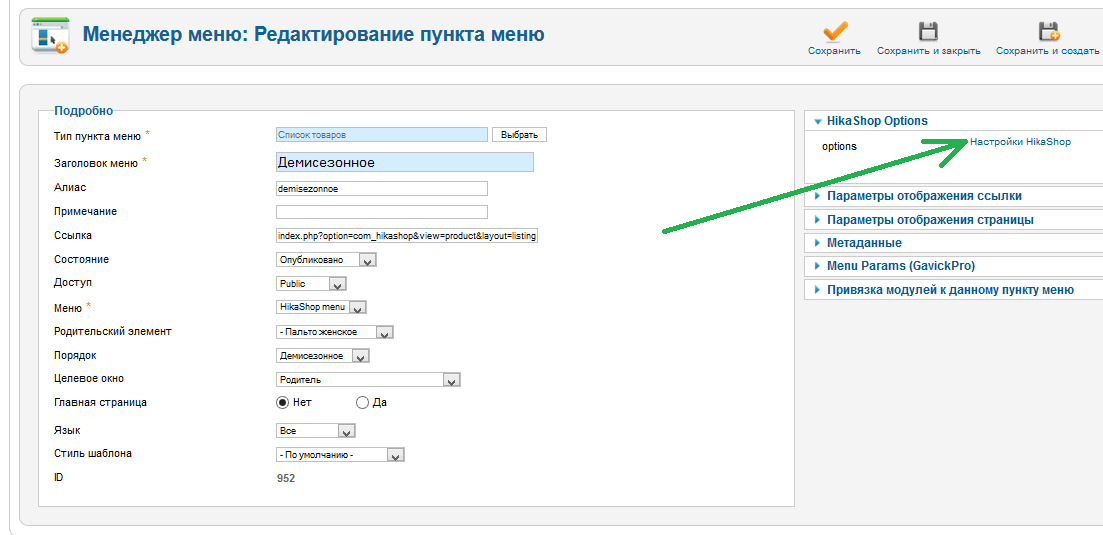Open the Стиль шаблона dropdown
This screenshot has height=535, width=1103.
coord(340,455)
